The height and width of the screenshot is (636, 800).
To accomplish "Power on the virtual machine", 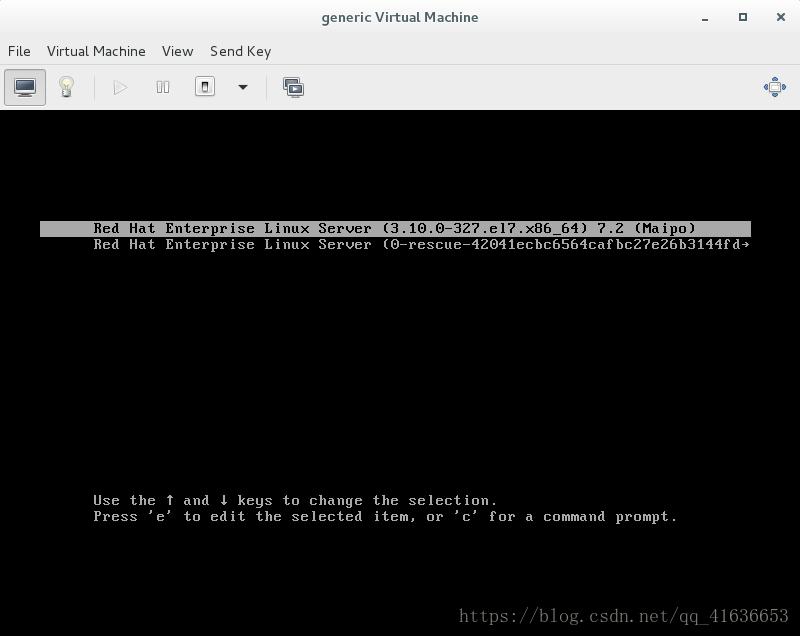I will pos(120,87).
